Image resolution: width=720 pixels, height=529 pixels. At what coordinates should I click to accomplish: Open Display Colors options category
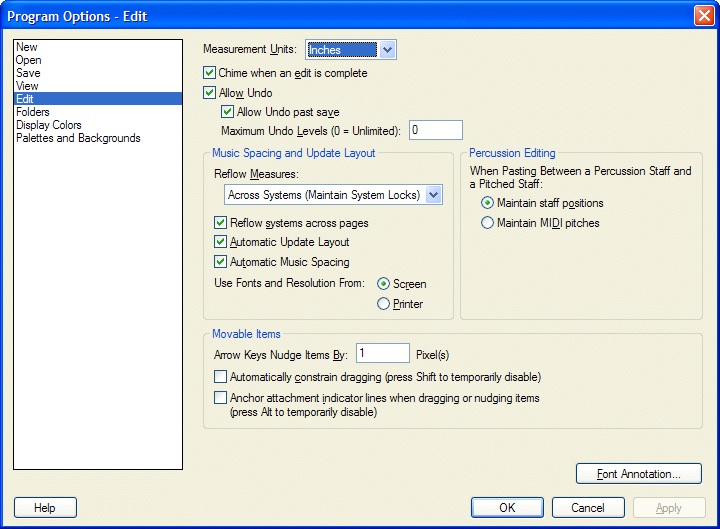(49, 125)
